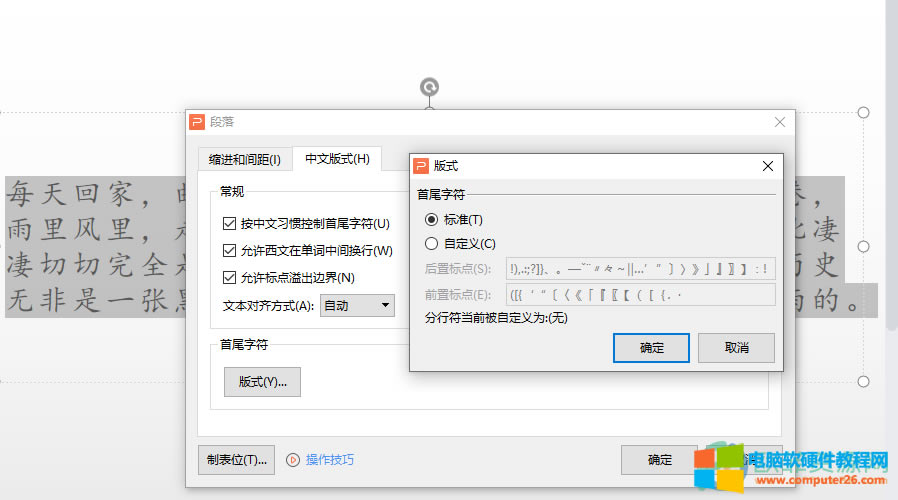Click the 后置标点 input field
898x500 pixels.
pos(640,269)
